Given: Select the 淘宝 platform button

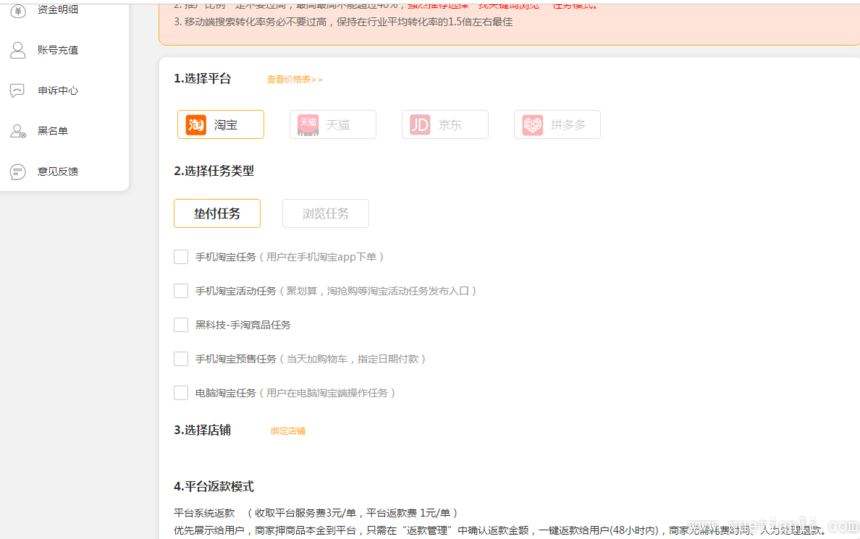Looking at the screenshot, I should (x=220, y=124).
